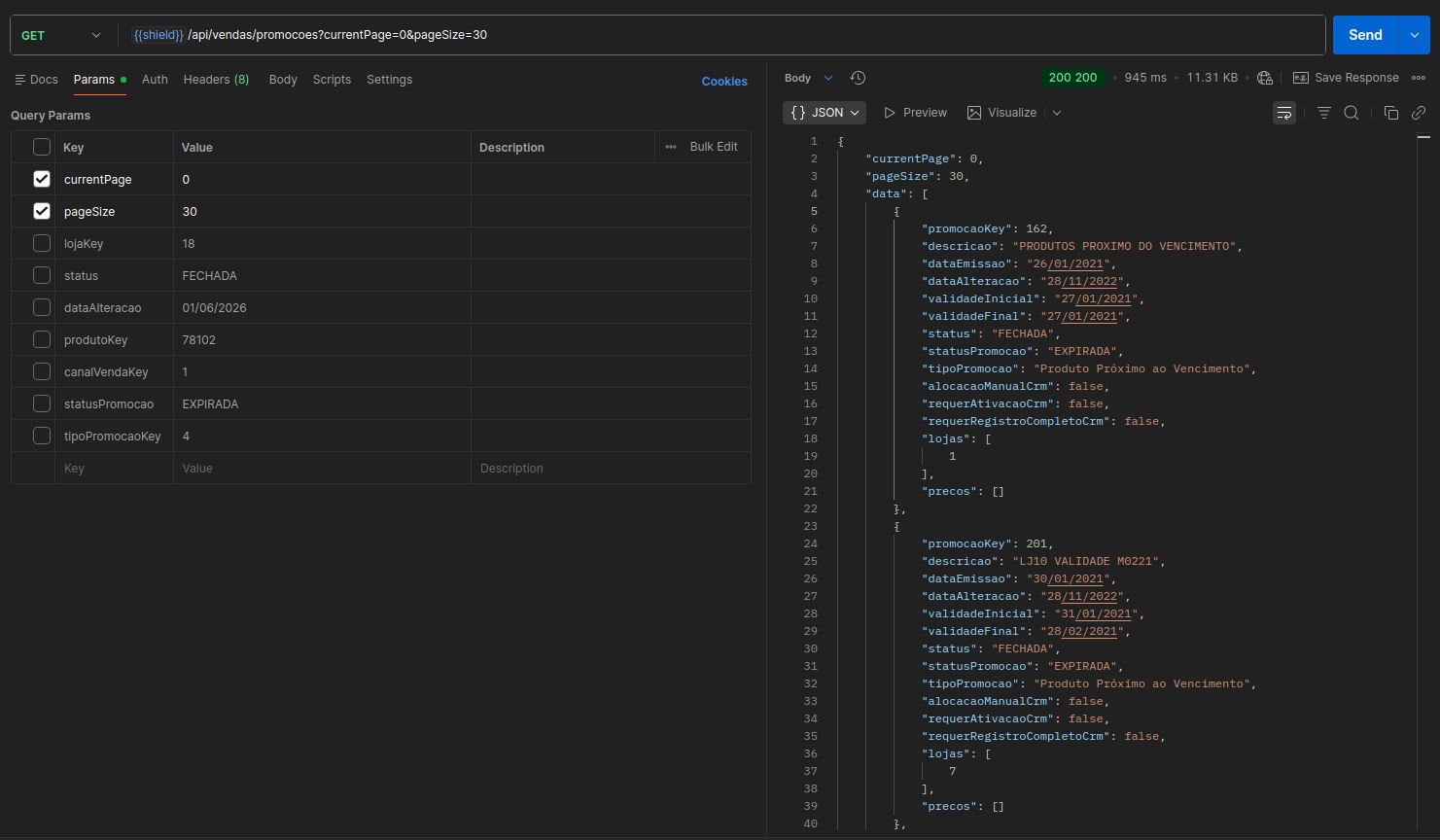Enable the statusPromocao parameter checkbox

point(42,403)
